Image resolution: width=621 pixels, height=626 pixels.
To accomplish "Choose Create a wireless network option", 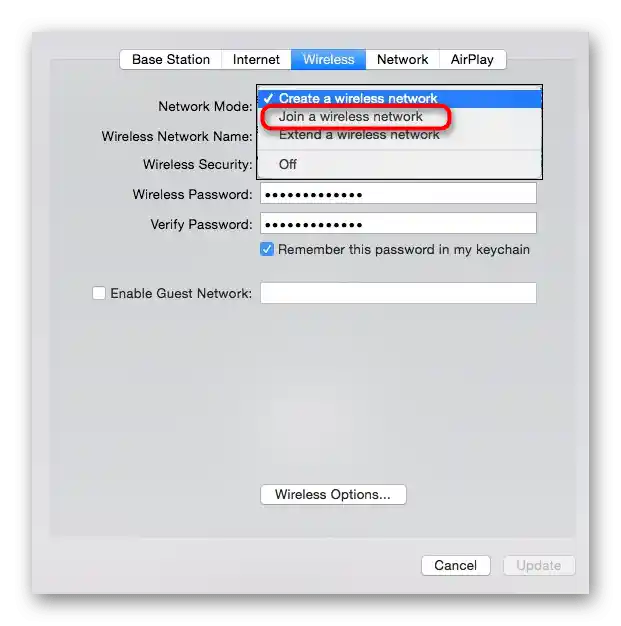I will point(399,98).
